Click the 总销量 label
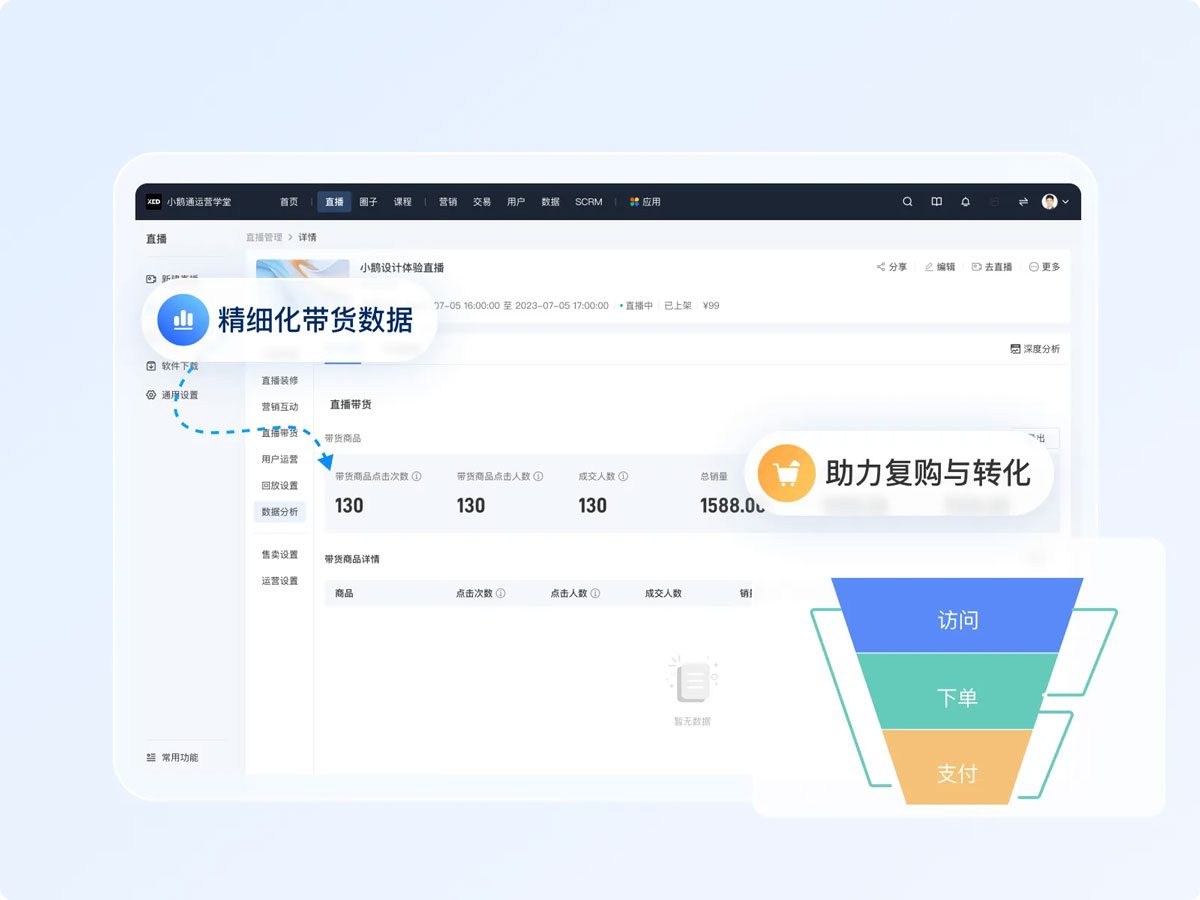Image resolution: width=1200 pixels, height=900 pixels. pos(714,477)
